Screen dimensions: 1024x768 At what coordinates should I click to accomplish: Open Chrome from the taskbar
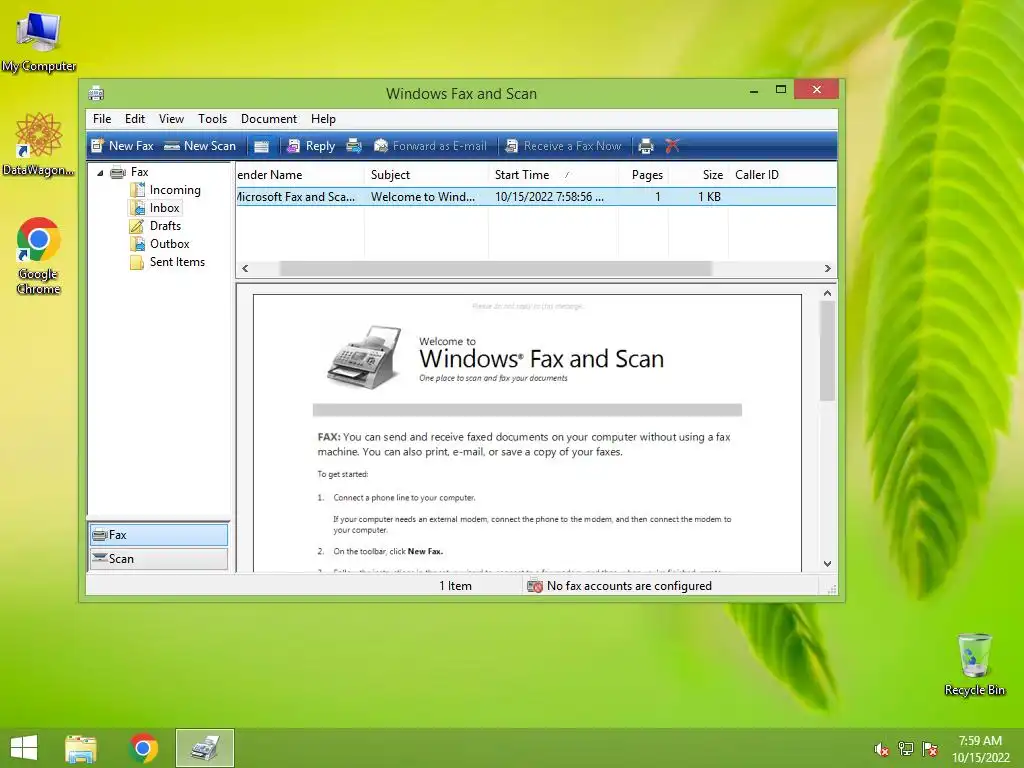click(144, 748)
